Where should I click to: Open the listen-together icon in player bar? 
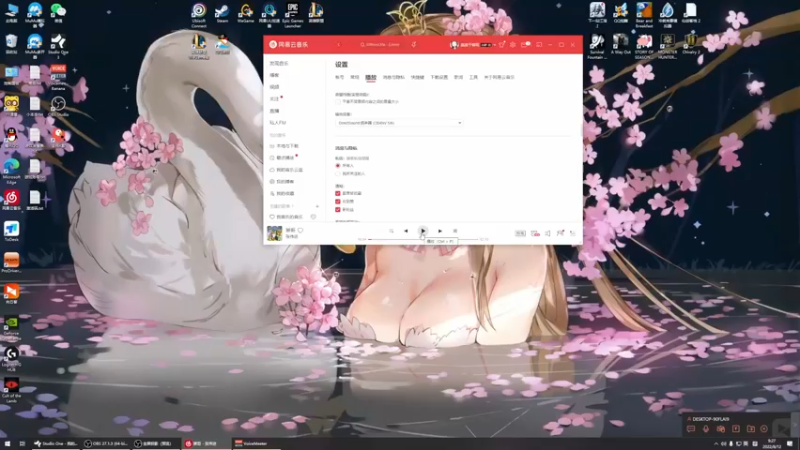coord(560,233)
